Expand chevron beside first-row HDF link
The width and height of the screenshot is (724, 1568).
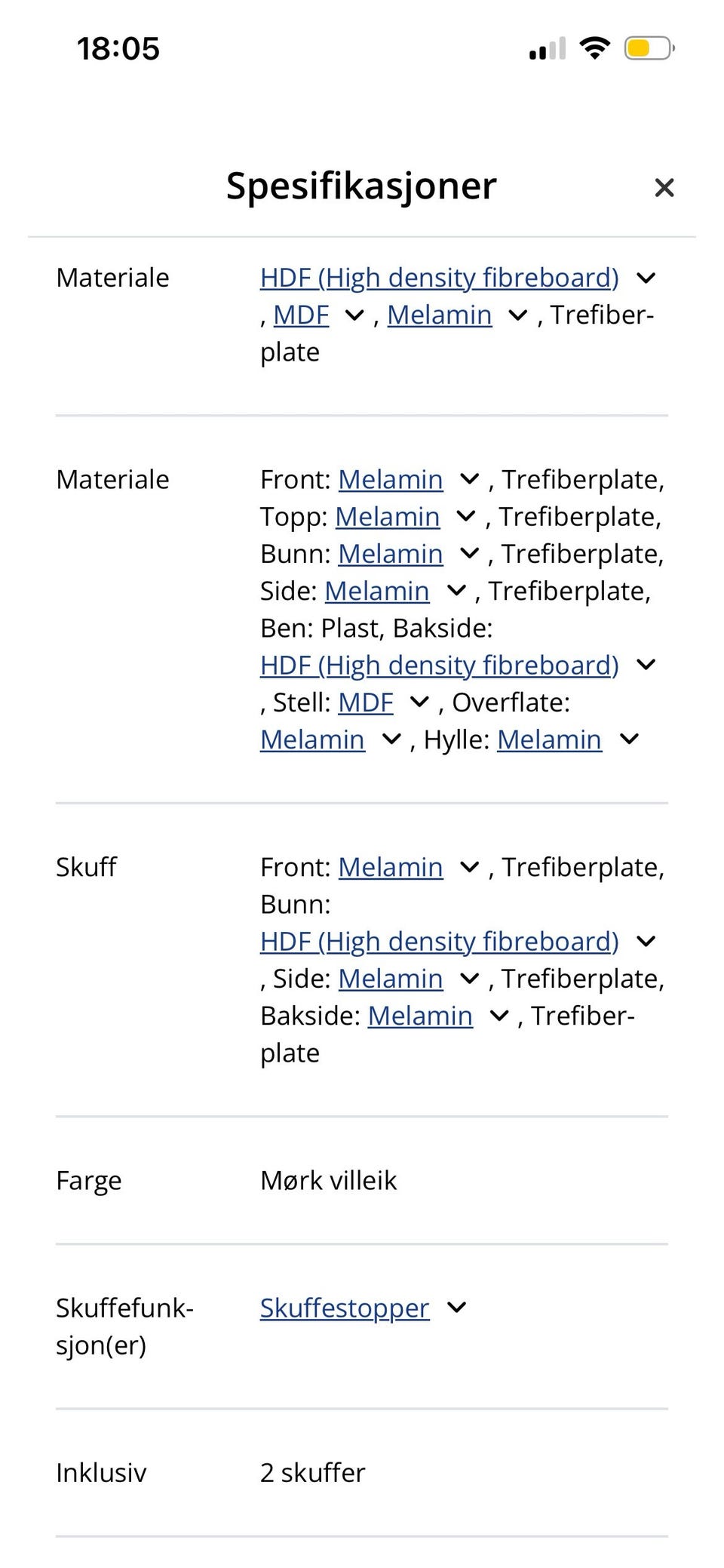(x=646, y=278)
